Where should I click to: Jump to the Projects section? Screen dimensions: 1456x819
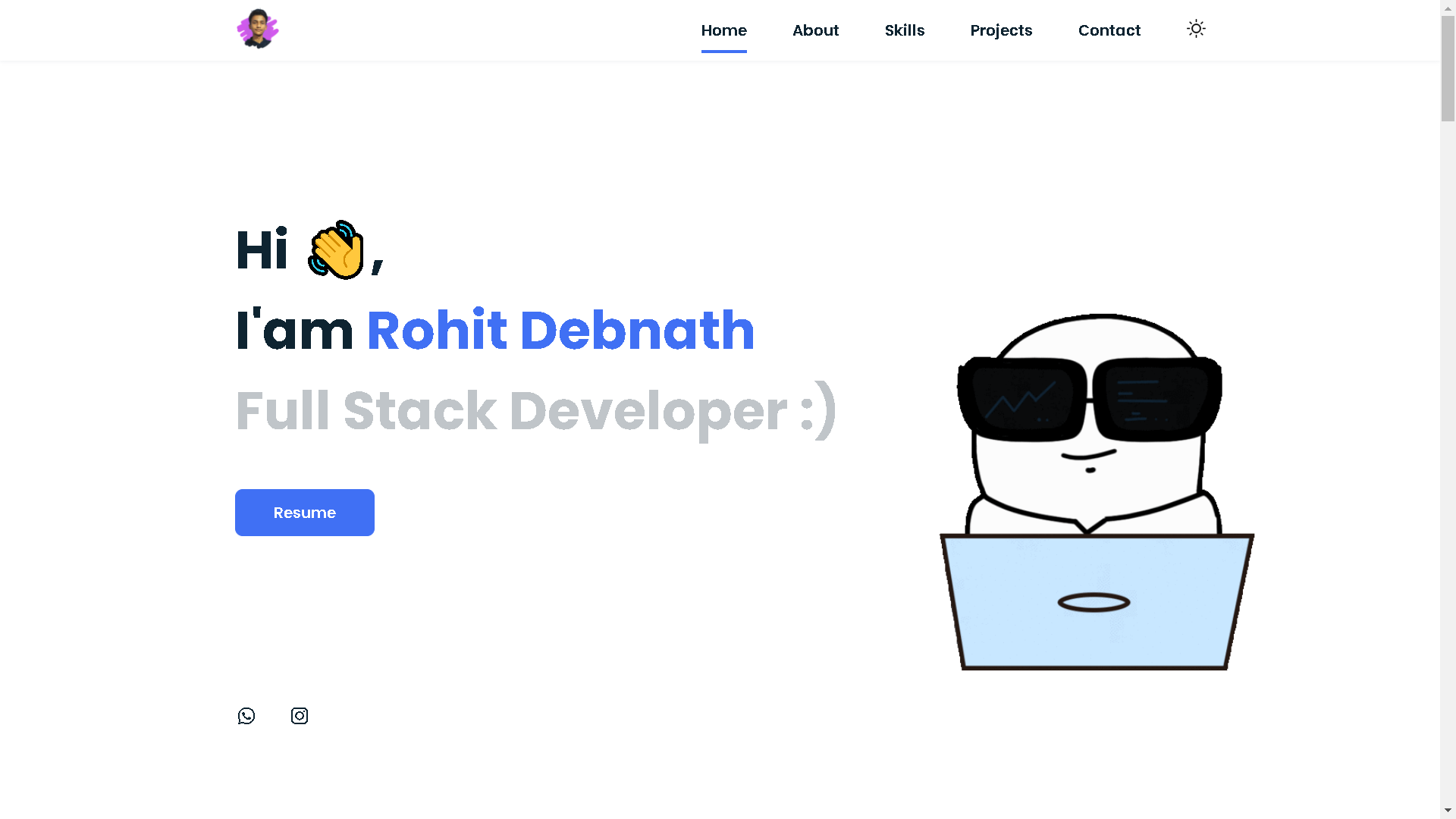click(1001, 30)
